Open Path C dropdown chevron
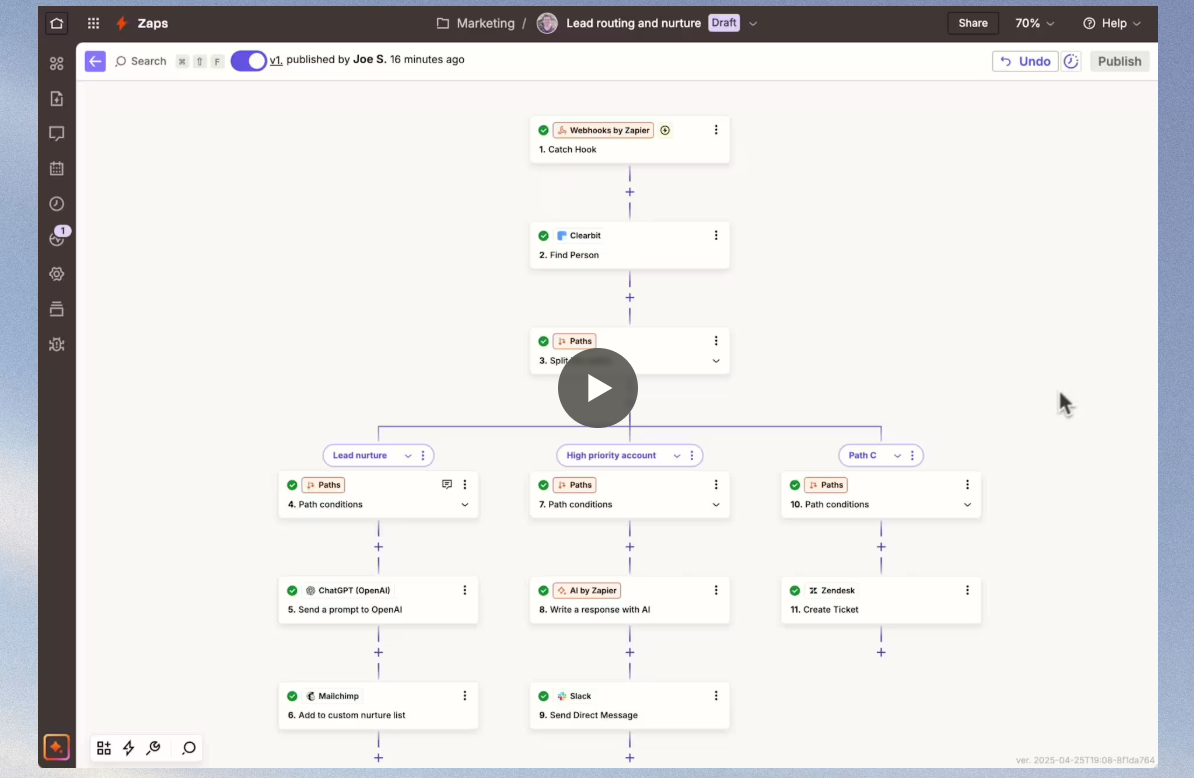 point(897,455)
